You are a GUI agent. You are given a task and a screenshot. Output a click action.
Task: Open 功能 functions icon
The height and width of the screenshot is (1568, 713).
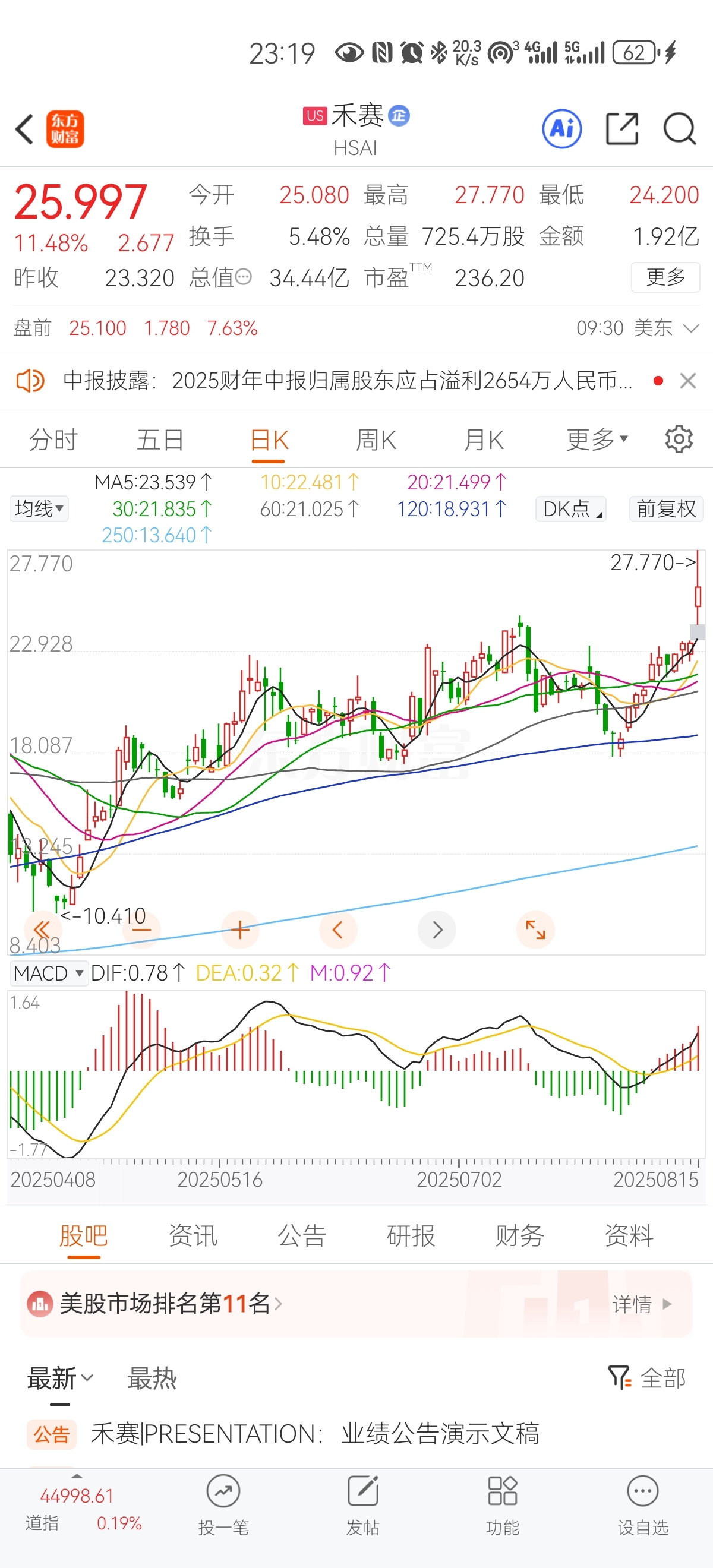[x=502, y=1491]
